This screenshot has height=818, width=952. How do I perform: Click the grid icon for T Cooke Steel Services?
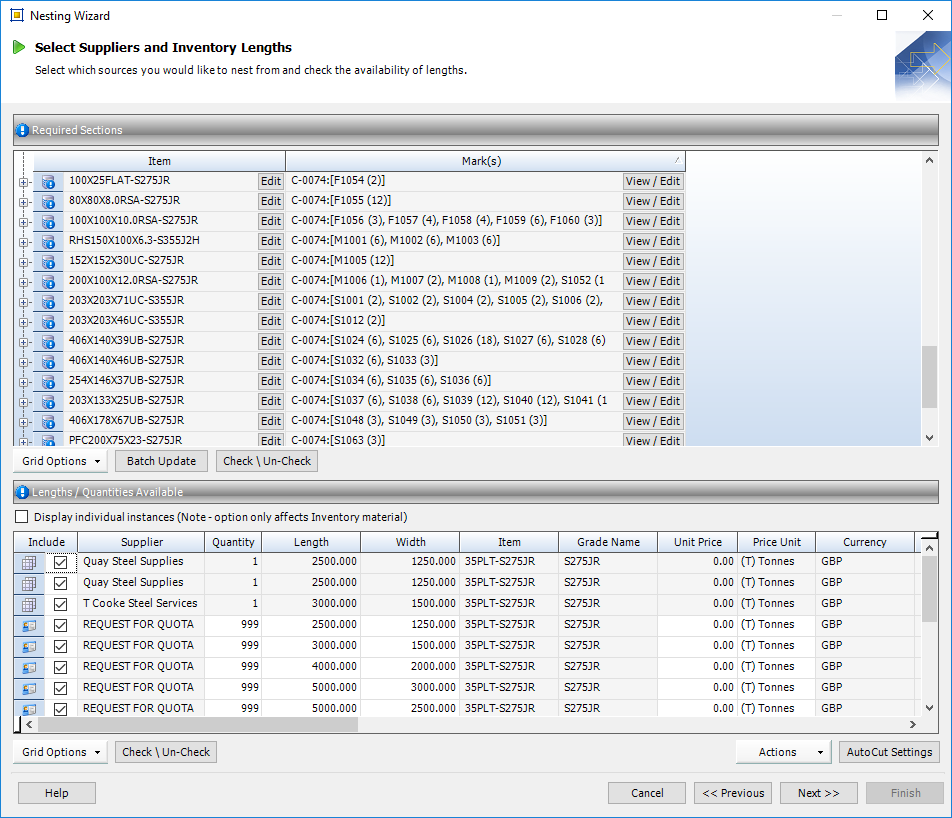coord(29,604)
